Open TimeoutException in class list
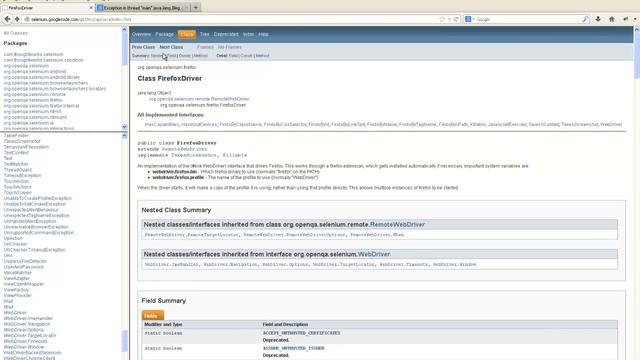The image size is (640, 360). (22, 176)
